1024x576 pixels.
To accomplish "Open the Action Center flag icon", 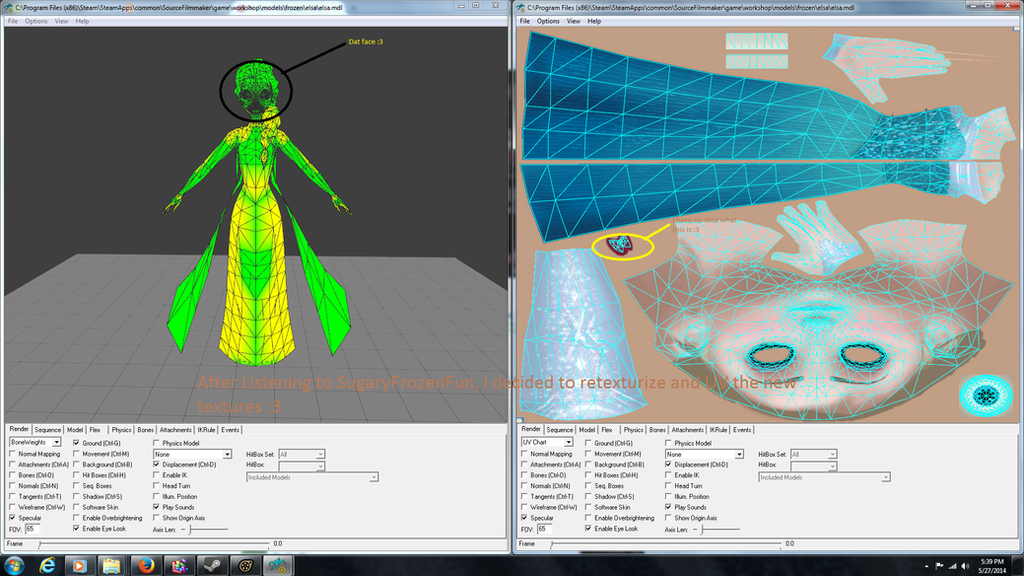I will tap(939, 566).
